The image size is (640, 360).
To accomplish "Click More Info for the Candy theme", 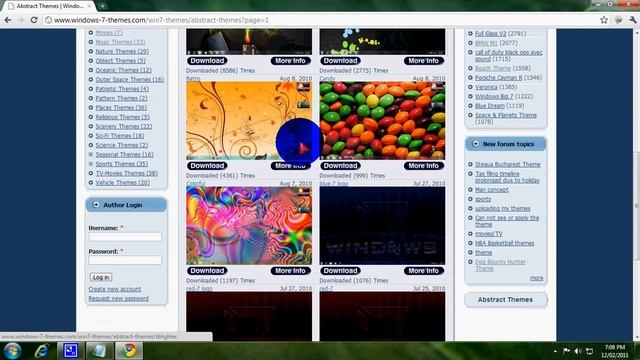I will click(424, 166).
